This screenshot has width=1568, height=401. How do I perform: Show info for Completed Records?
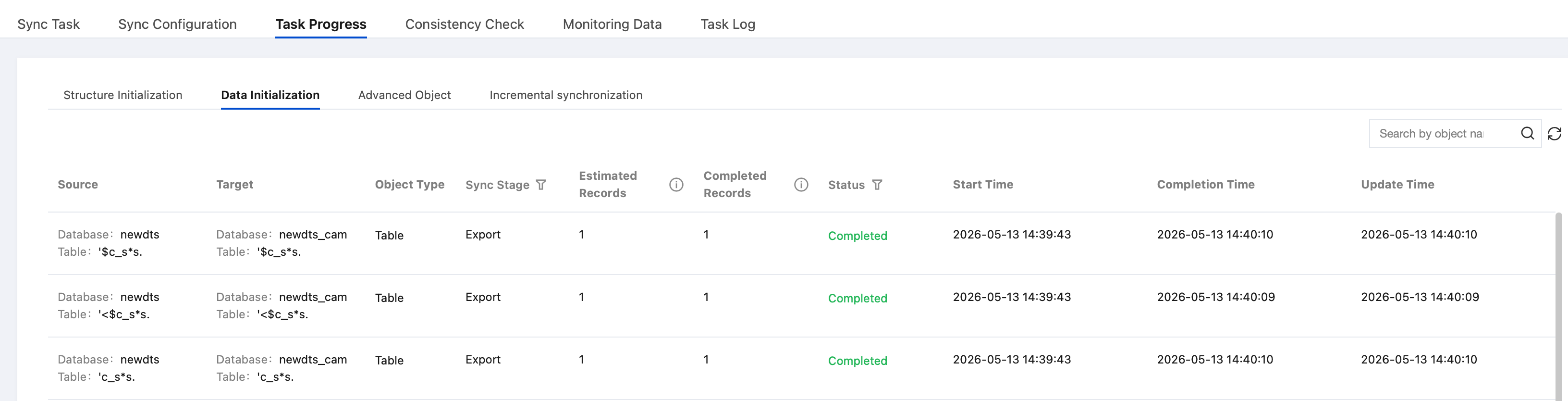(x=801, y=185)
